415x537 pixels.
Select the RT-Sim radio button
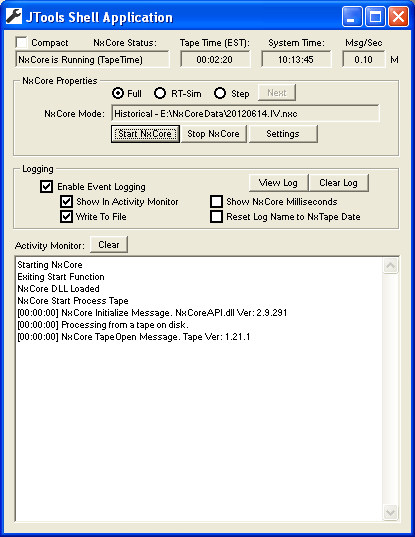click(x=160, y=93)
